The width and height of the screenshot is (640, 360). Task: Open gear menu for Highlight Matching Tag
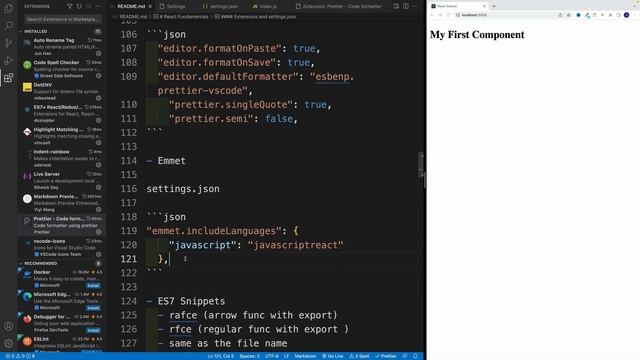98,143
